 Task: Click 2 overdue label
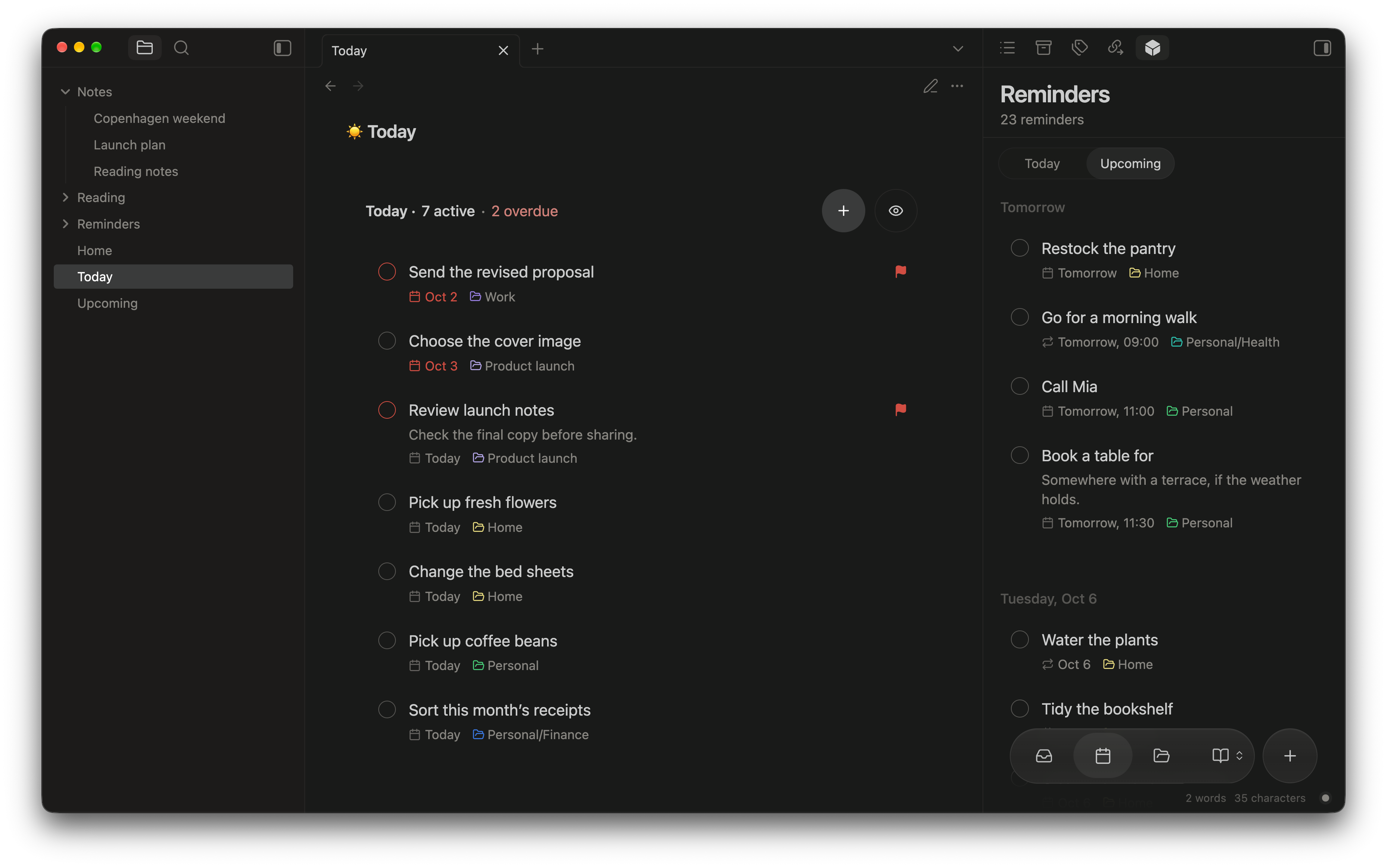pos(524,211)
